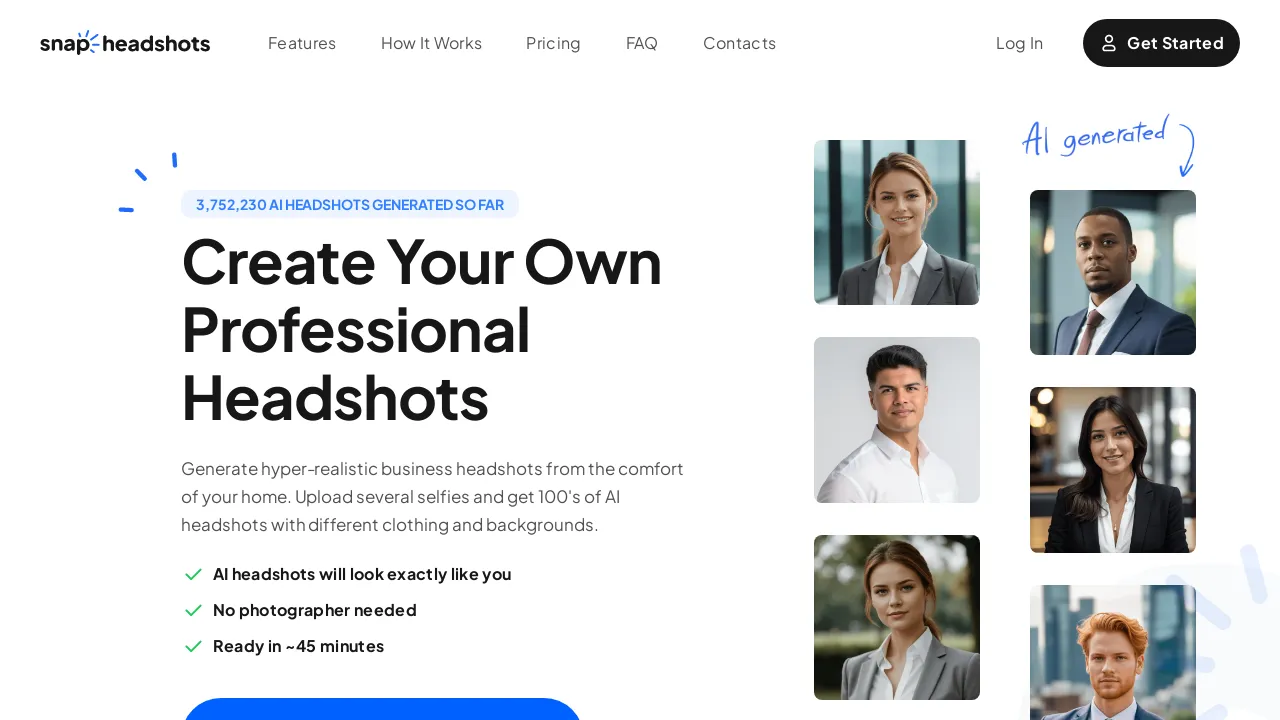Click the handwritten 'AI generated' arrow
Screen dimensions: 1280x720
tap(1186, 150)
